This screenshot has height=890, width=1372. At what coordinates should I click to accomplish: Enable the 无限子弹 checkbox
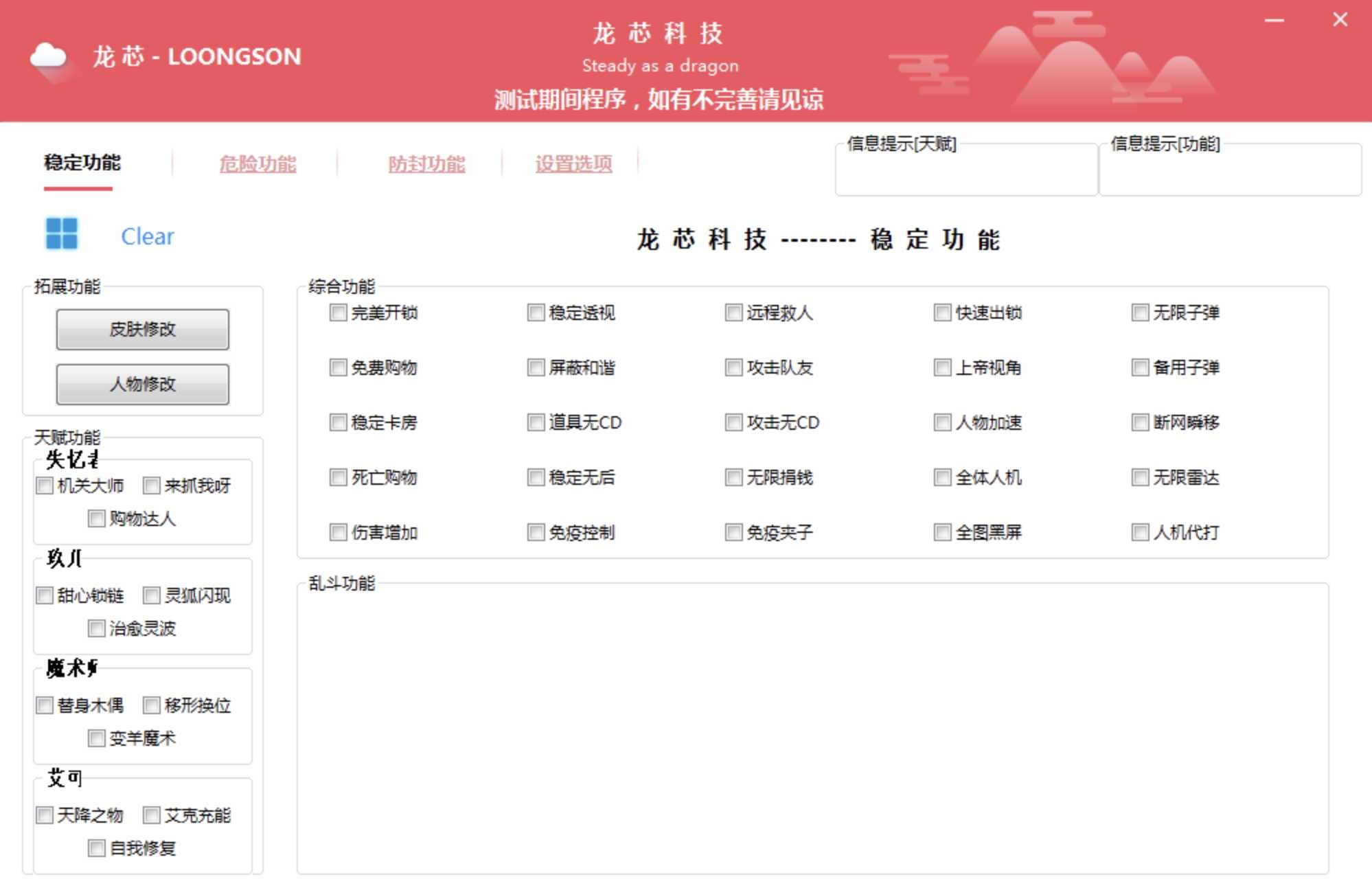click(x=1140, y=313)
